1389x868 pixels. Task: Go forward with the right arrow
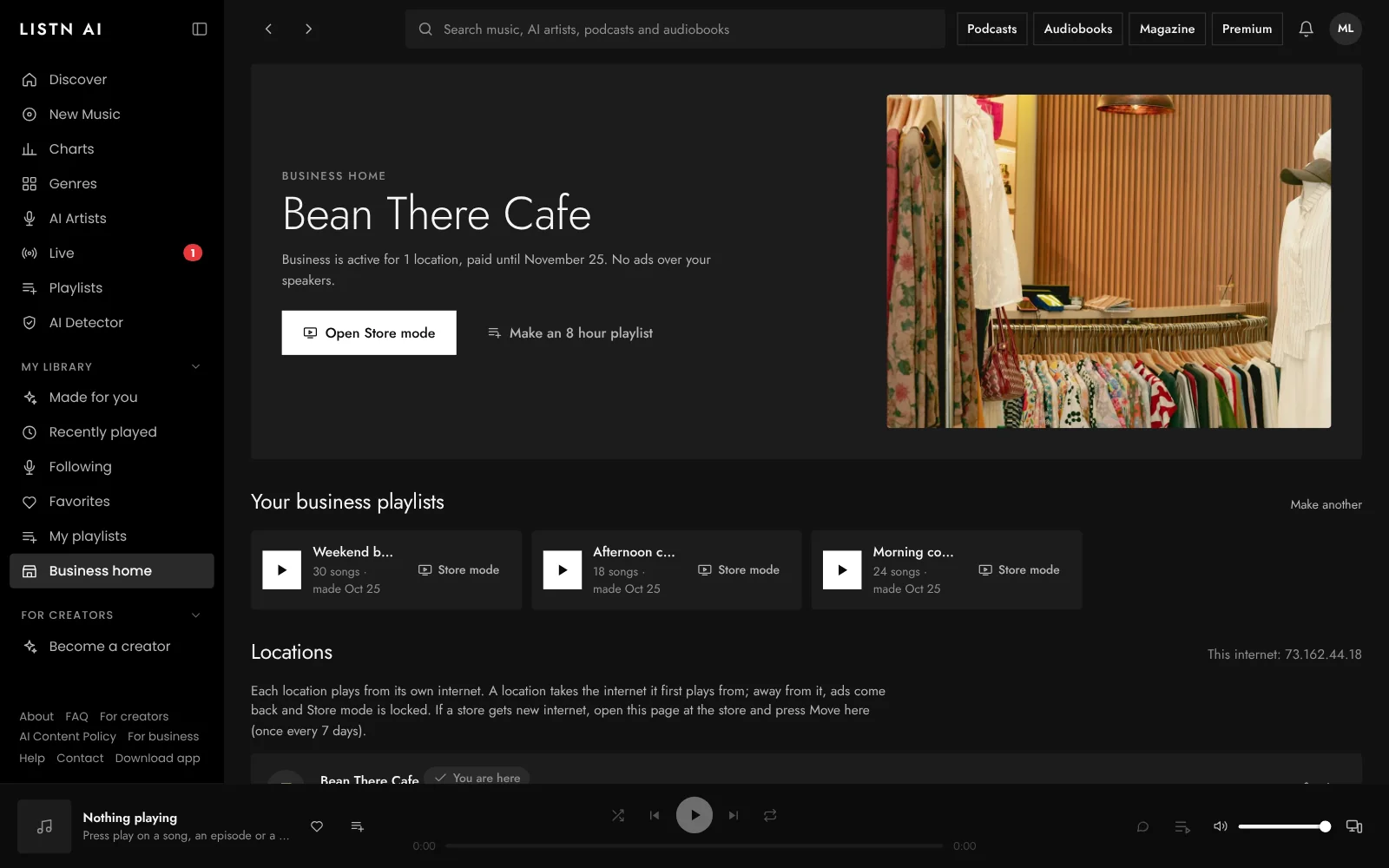click(x=308, y=29)
